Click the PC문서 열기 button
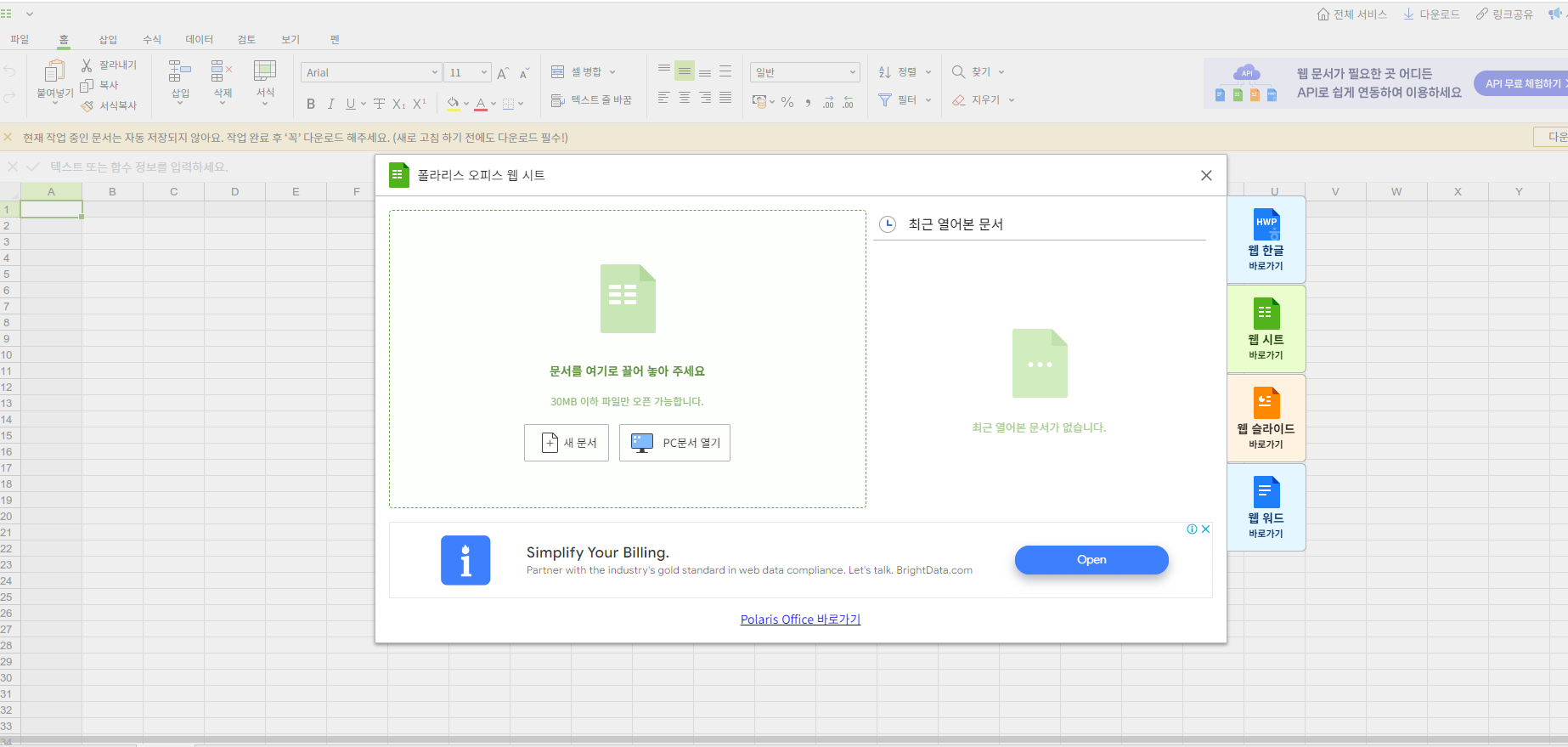The width and height of the screenshot is (1568, 747). [674, 443]
